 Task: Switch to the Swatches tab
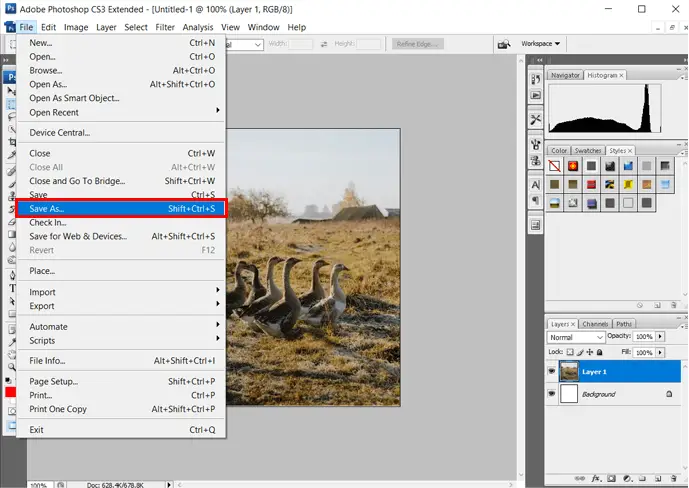(x=587, y=150)
